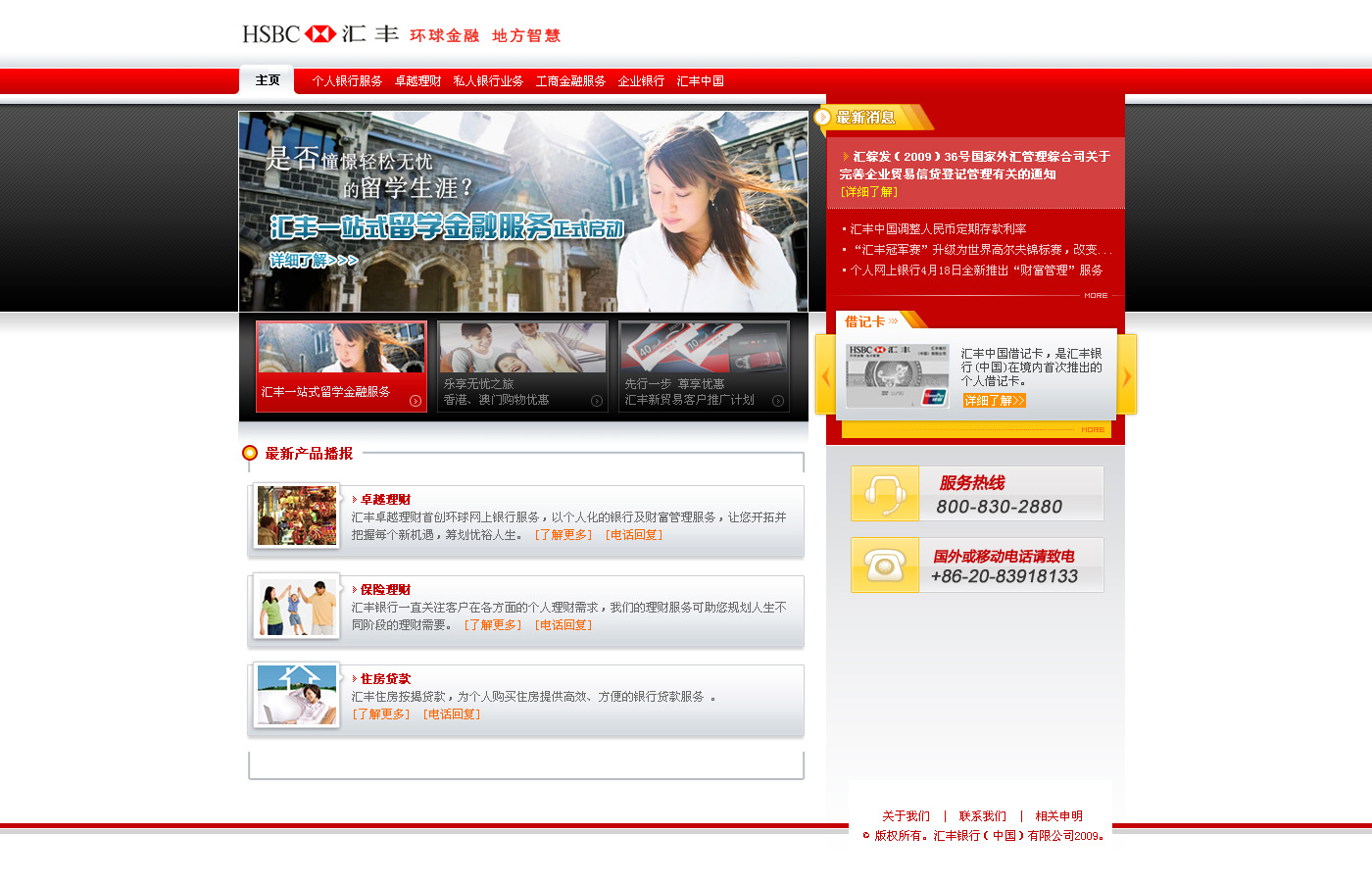This screenshot has width=1372, height=884.
Task: Click [电话回复] under 住房贷款
Action: click(452, 714)
